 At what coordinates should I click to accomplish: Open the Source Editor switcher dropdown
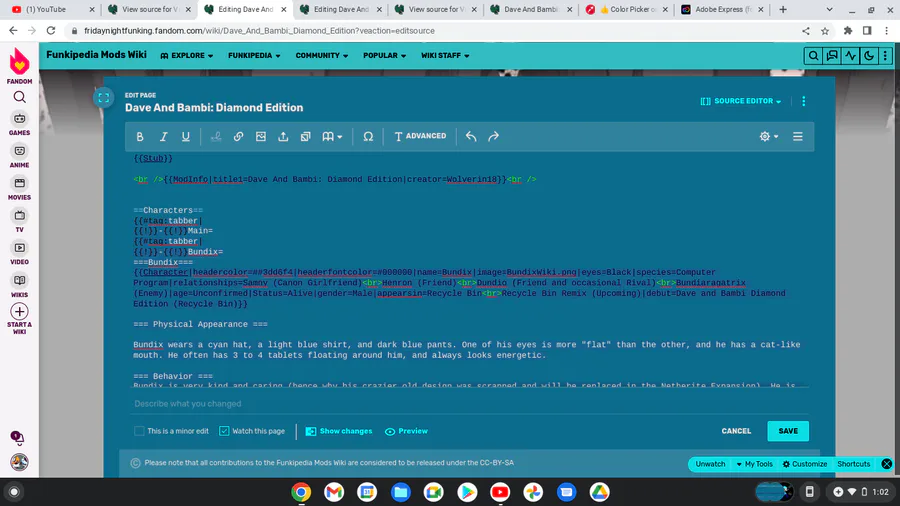pyautogui.click(x=741, y=101)
